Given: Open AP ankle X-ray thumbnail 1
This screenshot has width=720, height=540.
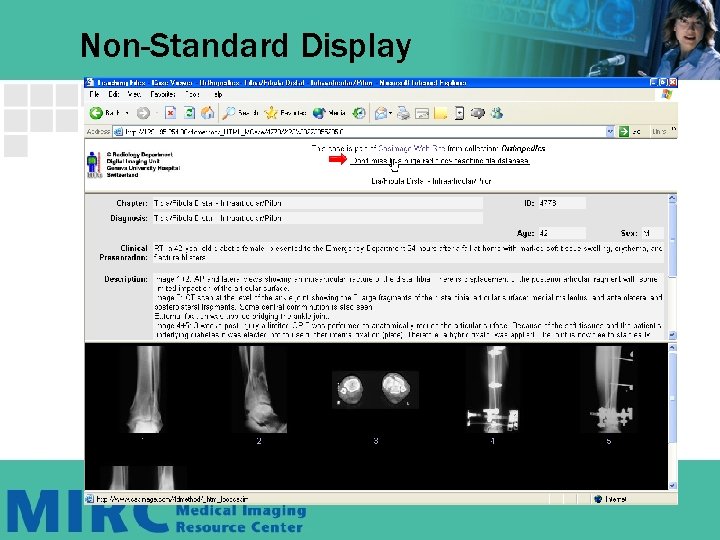Looking at the screenshot, I should 145,389.
